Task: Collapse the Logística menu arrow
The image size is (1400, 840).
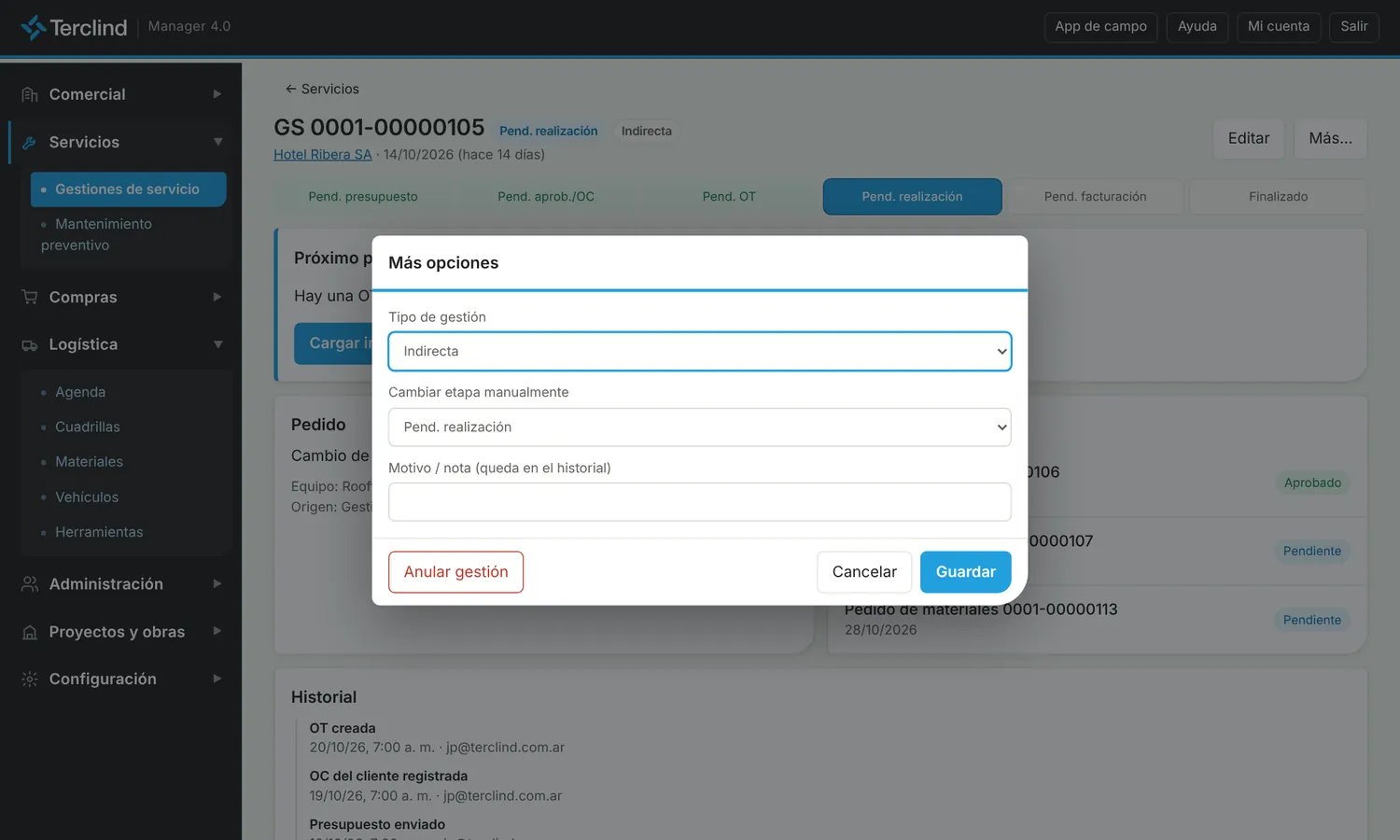Action: (217, 344)
